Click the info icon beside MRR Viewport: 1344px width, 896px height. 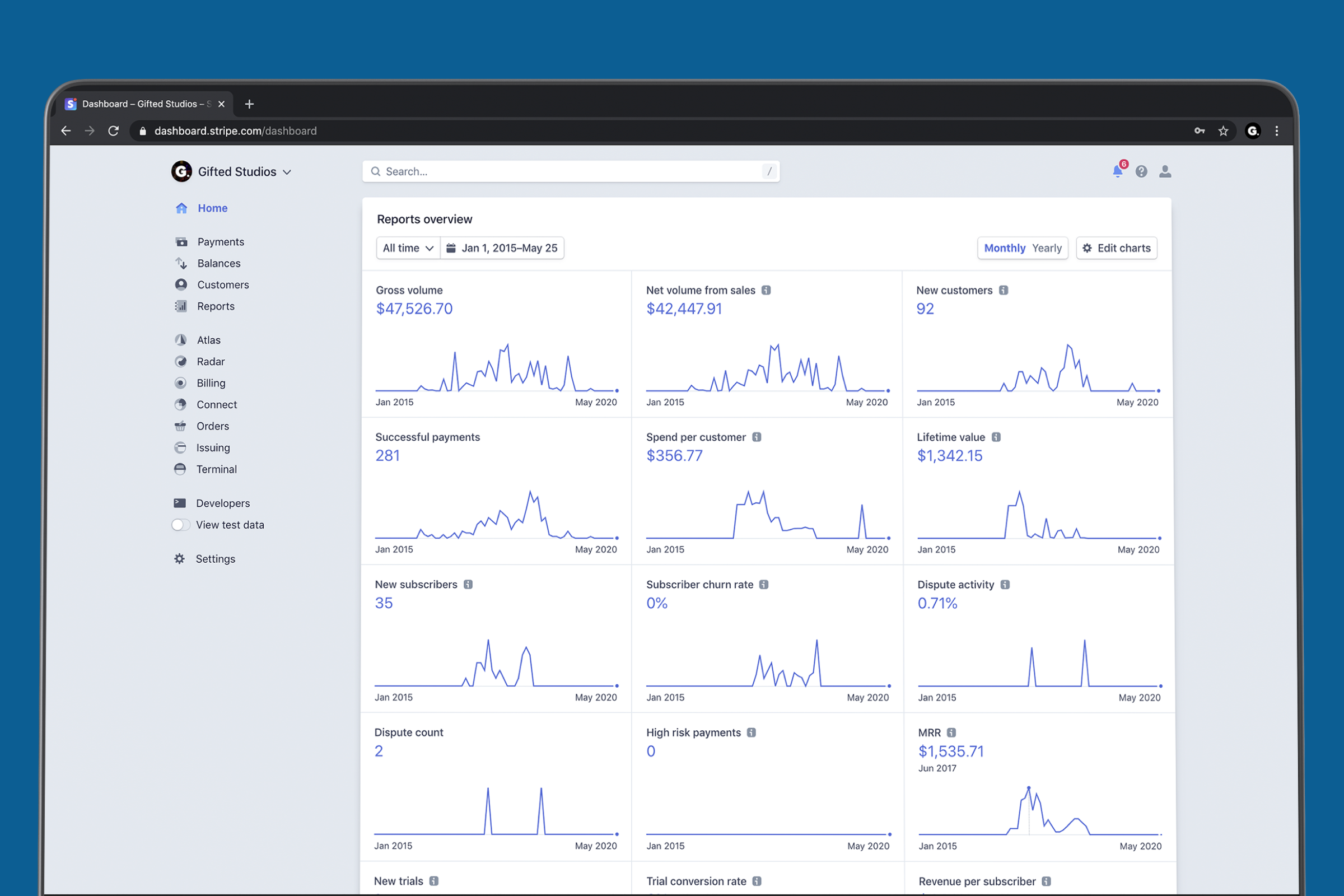[x=951, y=732]
